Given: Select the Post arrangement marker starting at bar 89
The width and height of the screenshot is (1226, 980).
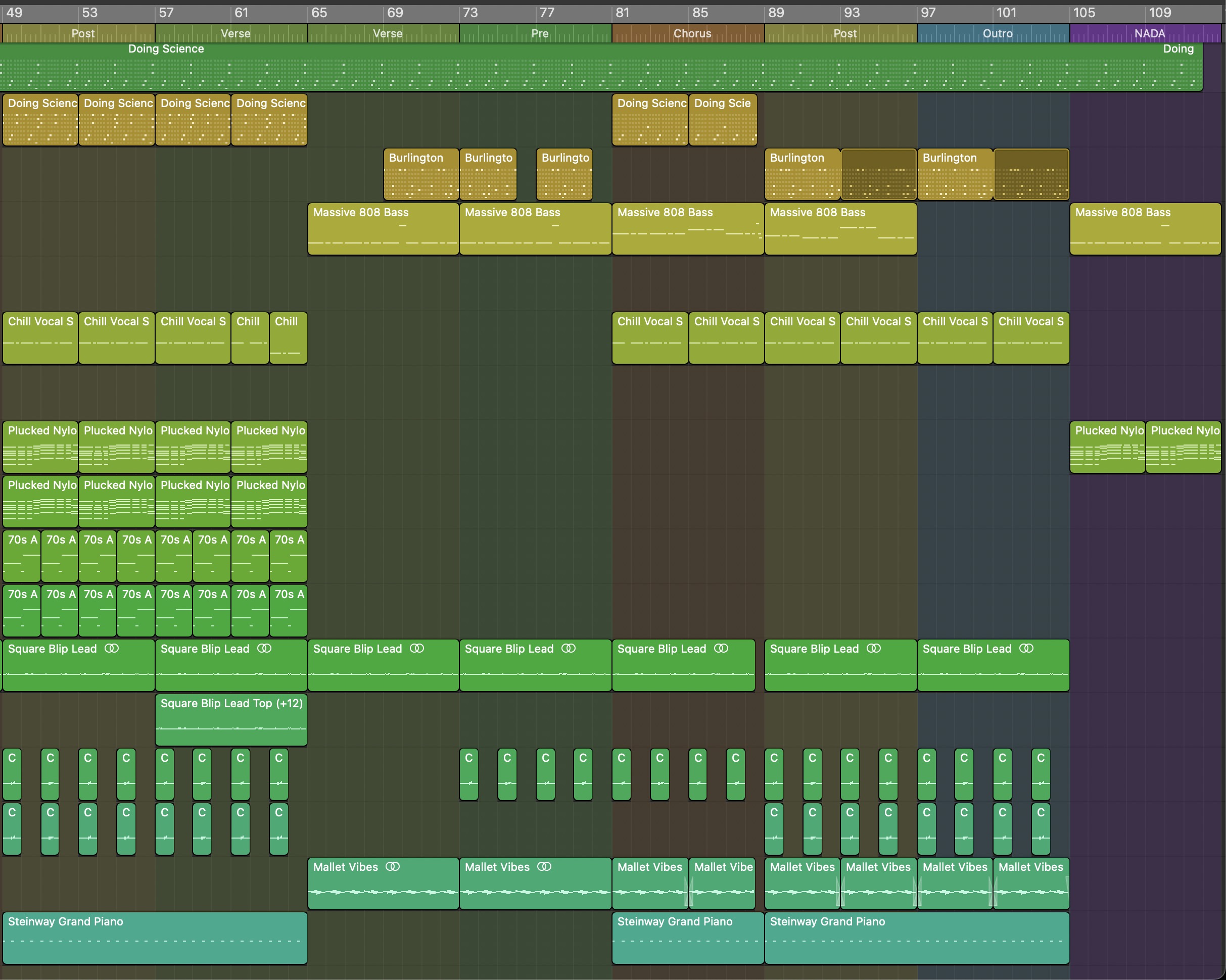Looking at the screenshot, I should 841,33.
